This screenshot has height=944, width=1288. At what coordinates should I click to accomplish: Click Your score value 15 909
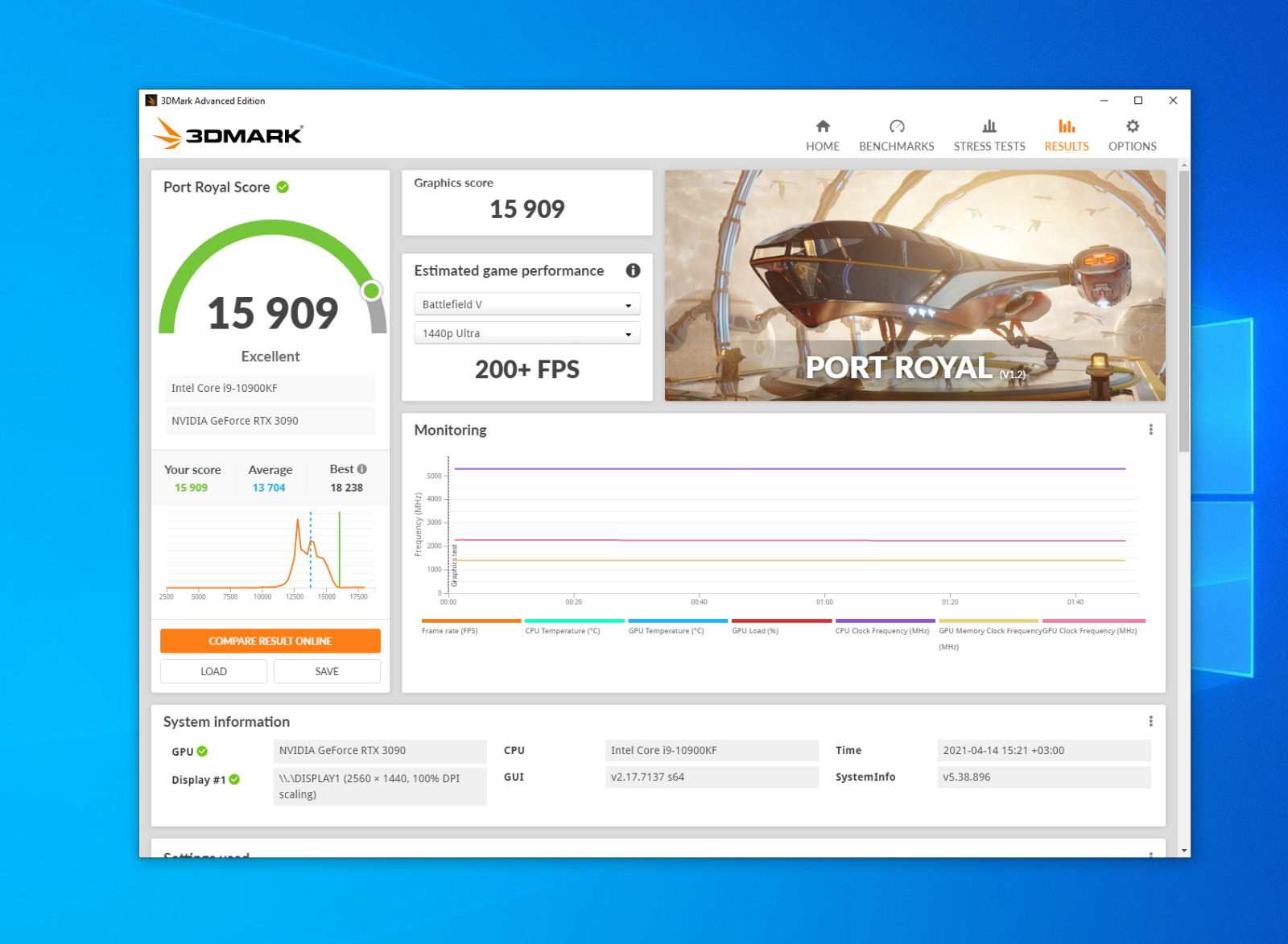[192, 488]
